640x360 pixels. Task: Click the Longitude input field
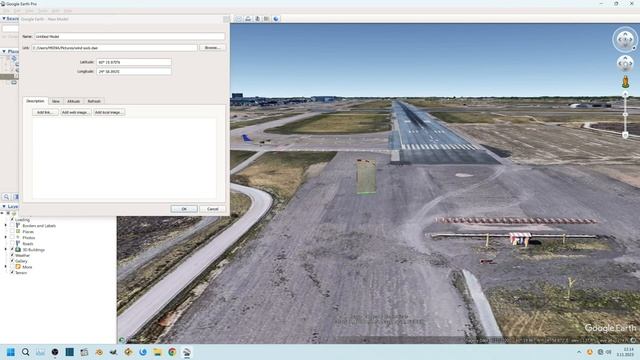coord(134,71)
